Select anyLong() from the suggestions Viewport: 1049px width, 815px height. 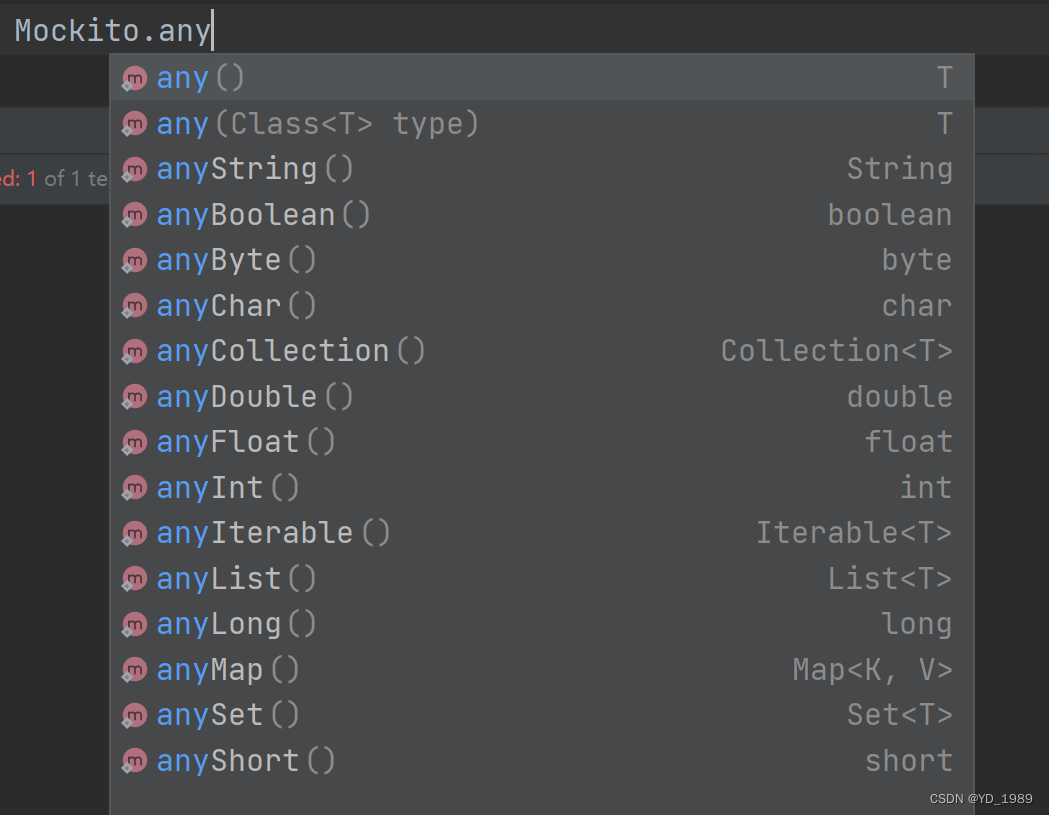point(236,624)
